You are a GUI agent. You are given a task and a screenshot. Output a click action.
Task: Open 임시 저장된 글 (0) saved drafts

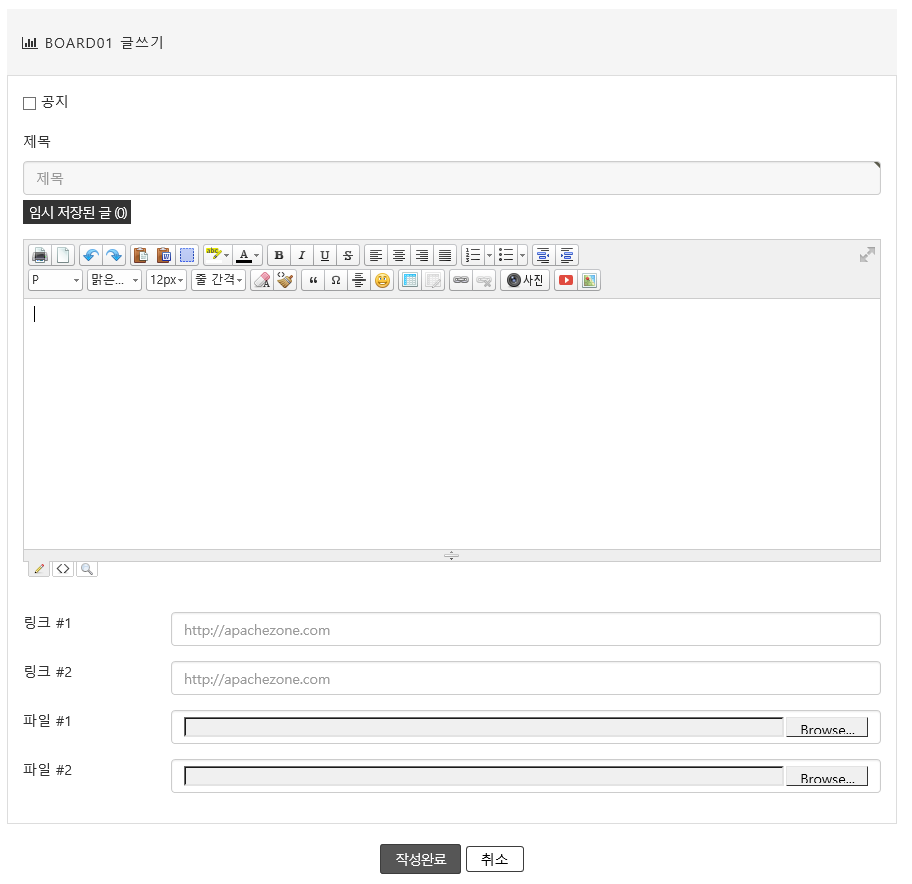click(x=77, y=212)
